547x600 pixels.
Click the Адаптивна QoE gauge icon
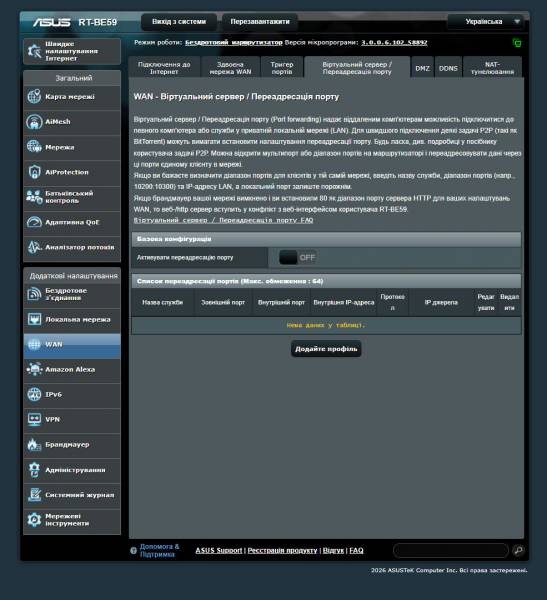click(x=34, y=222)
